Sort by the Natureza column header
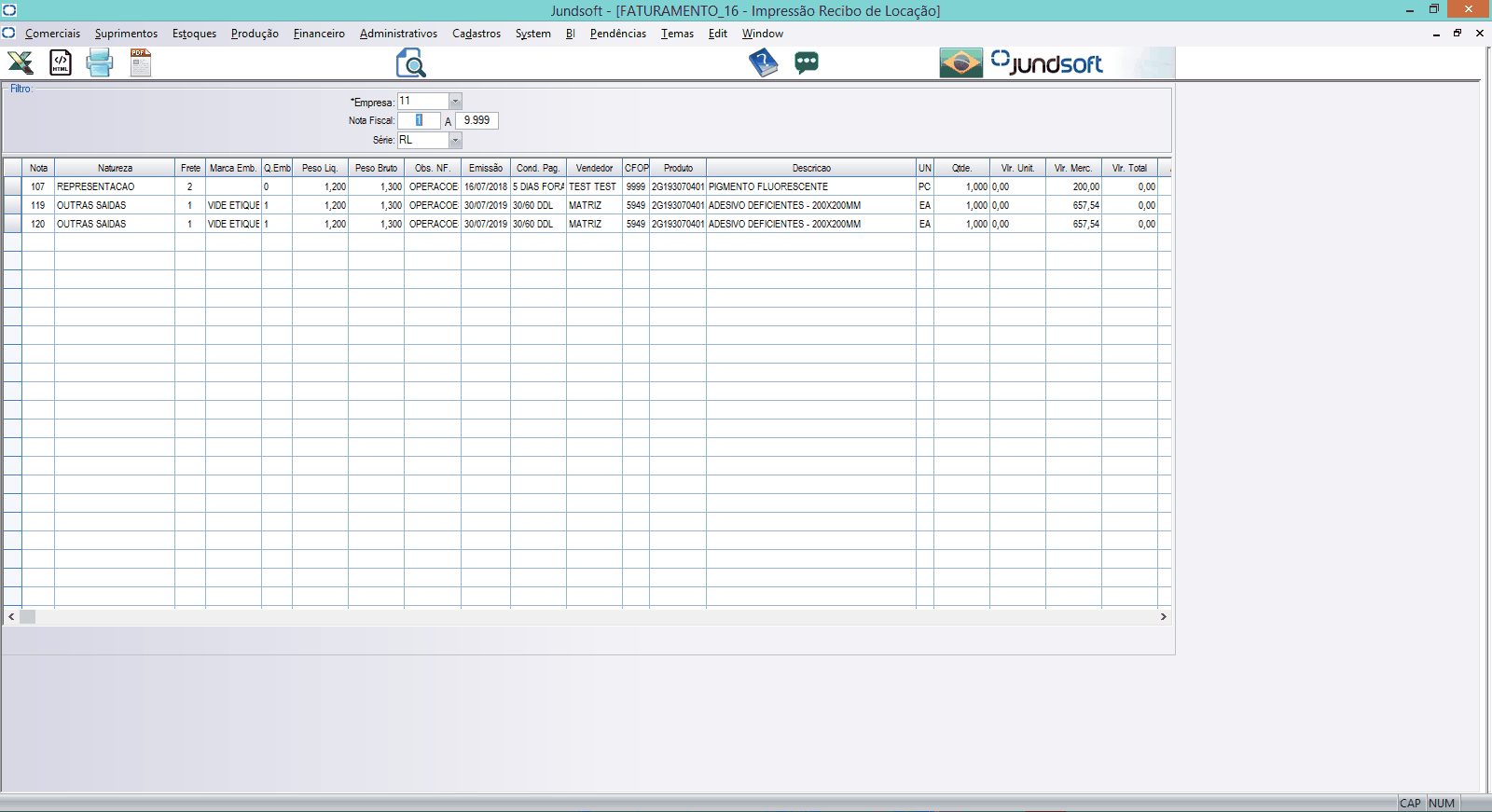 (x=115, y=168)
